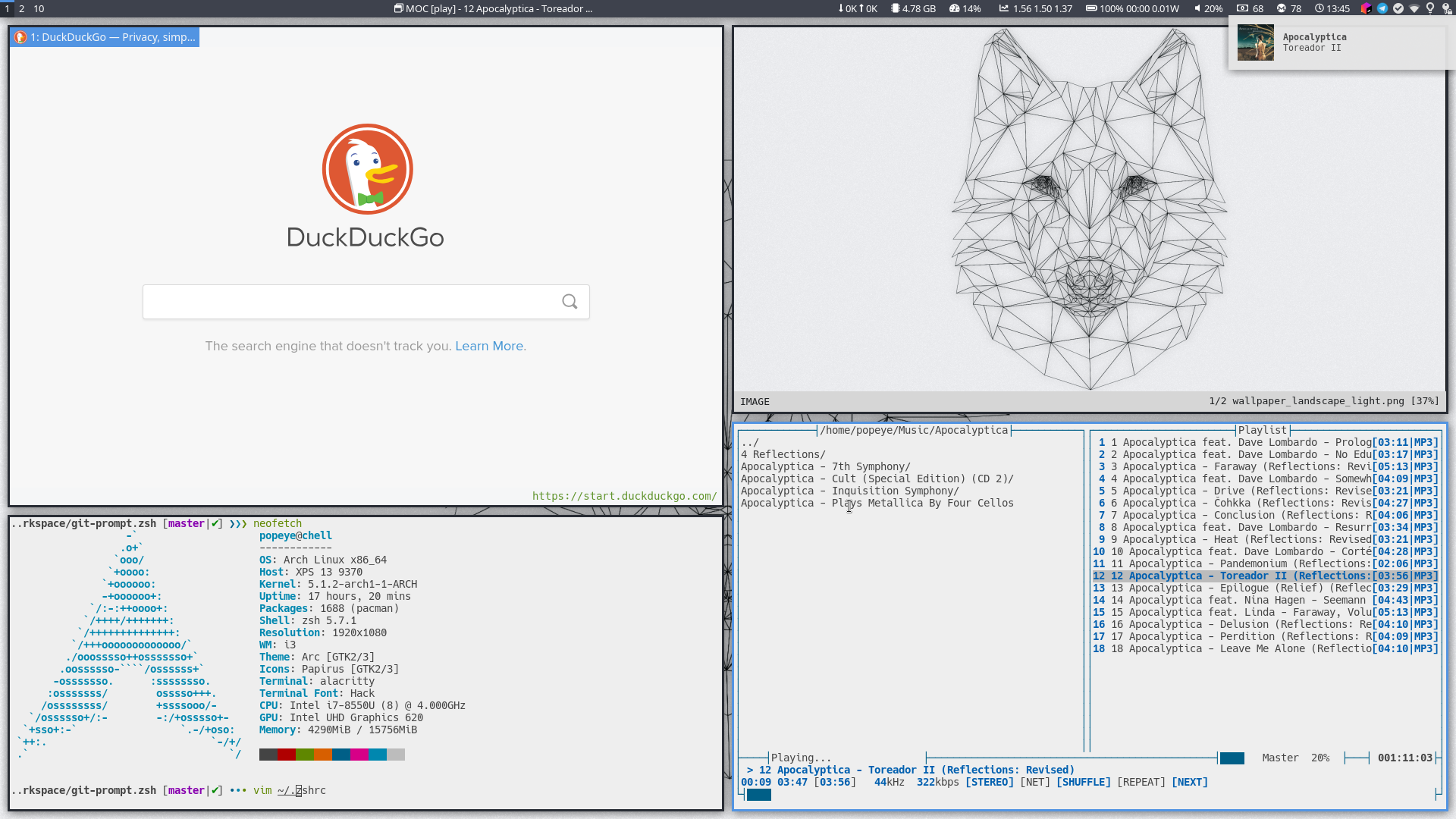Click the clock icon in status bar
1456x819 pixels.
(1319, 8)
